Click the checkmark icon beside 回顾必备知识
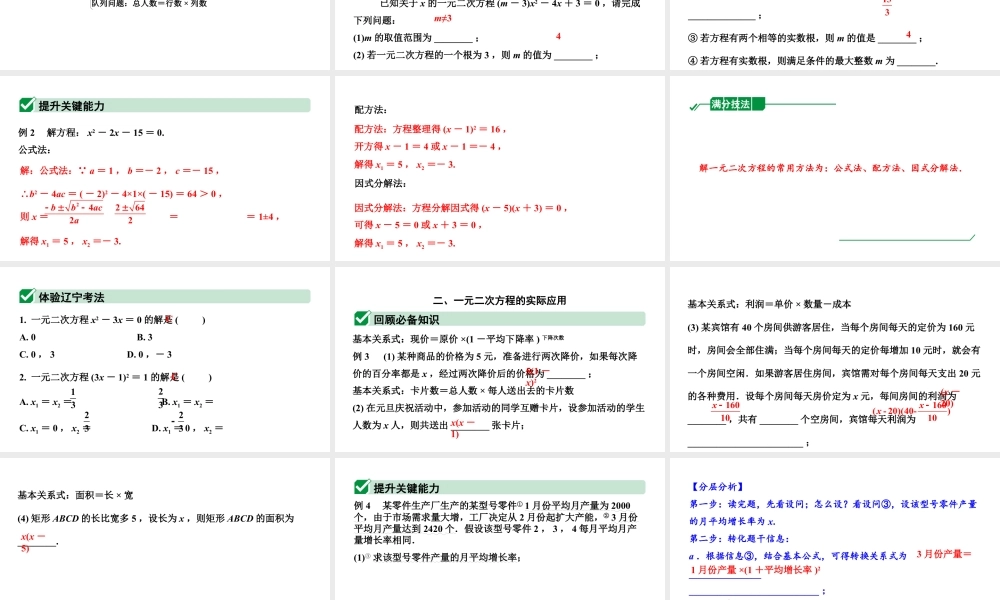 click(360, 319)
